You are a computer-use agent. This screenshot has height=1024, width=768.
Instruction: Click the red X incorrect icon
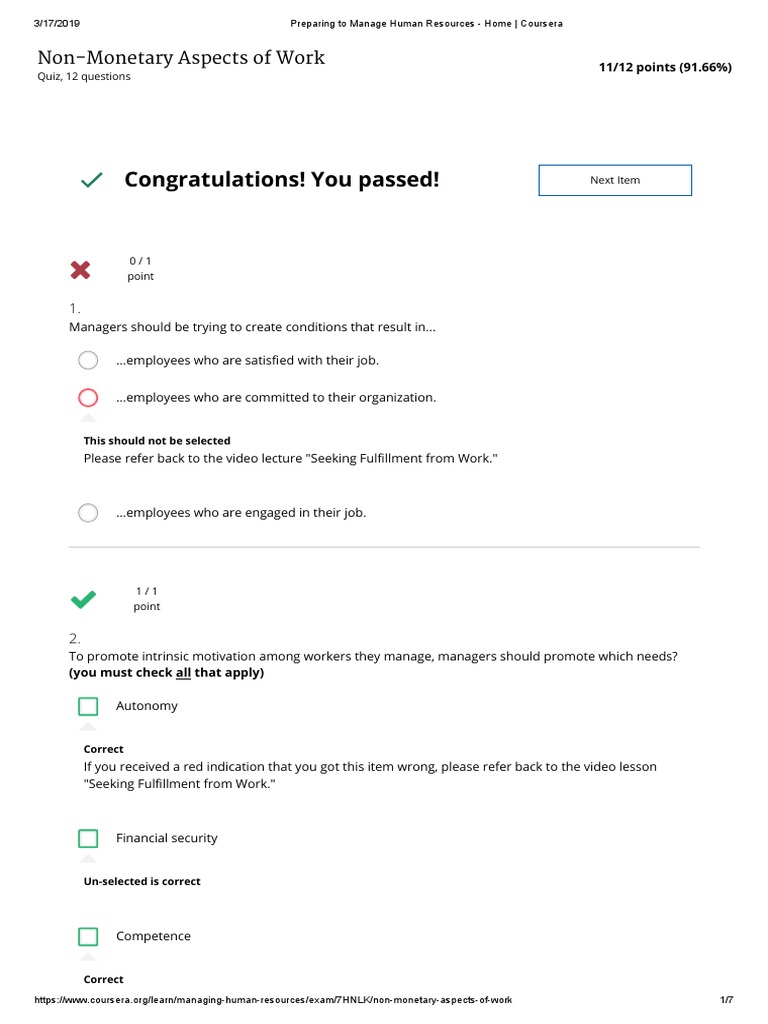tap(81, 269)
